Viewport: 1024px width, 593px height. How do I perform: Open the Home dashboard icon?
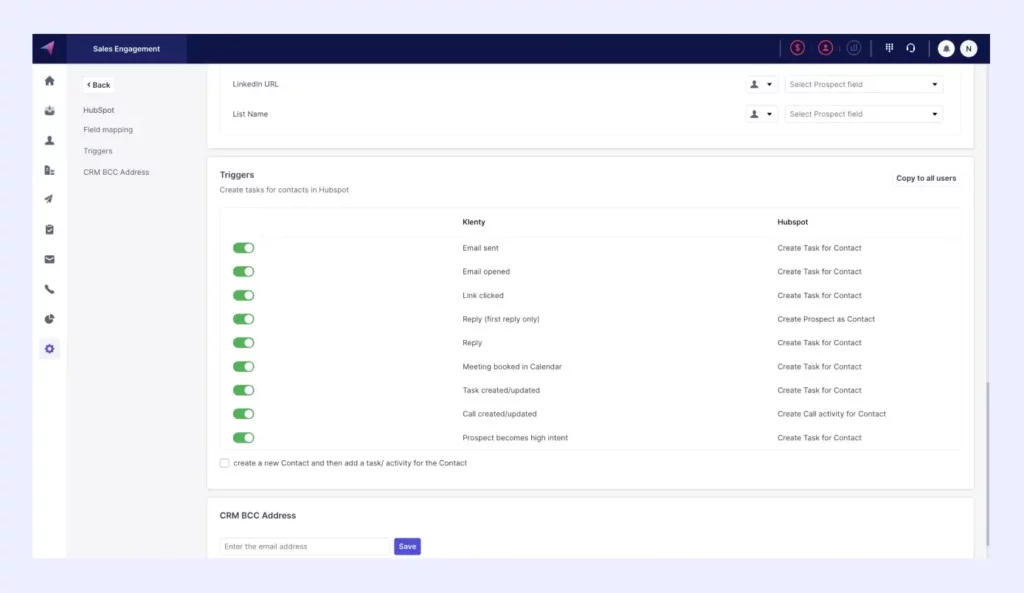(48, 81)
